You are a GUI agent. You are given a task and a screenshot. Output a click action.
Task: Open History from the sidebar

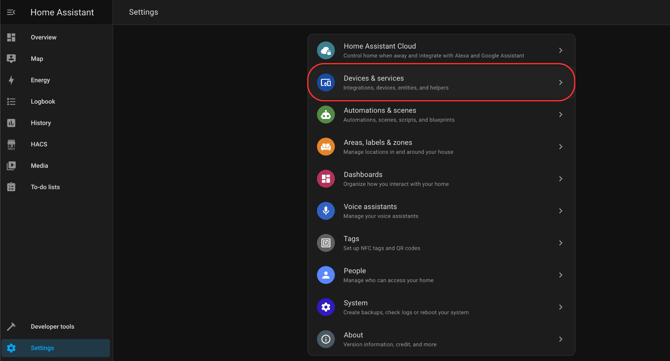(41, 123)
